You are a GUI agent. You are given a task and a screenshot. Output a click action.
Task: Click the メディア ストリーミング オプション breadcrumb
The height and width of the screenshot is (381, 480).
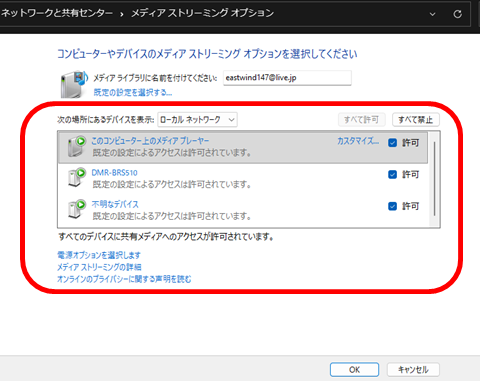pyautogui.click(x=202, y=13)
